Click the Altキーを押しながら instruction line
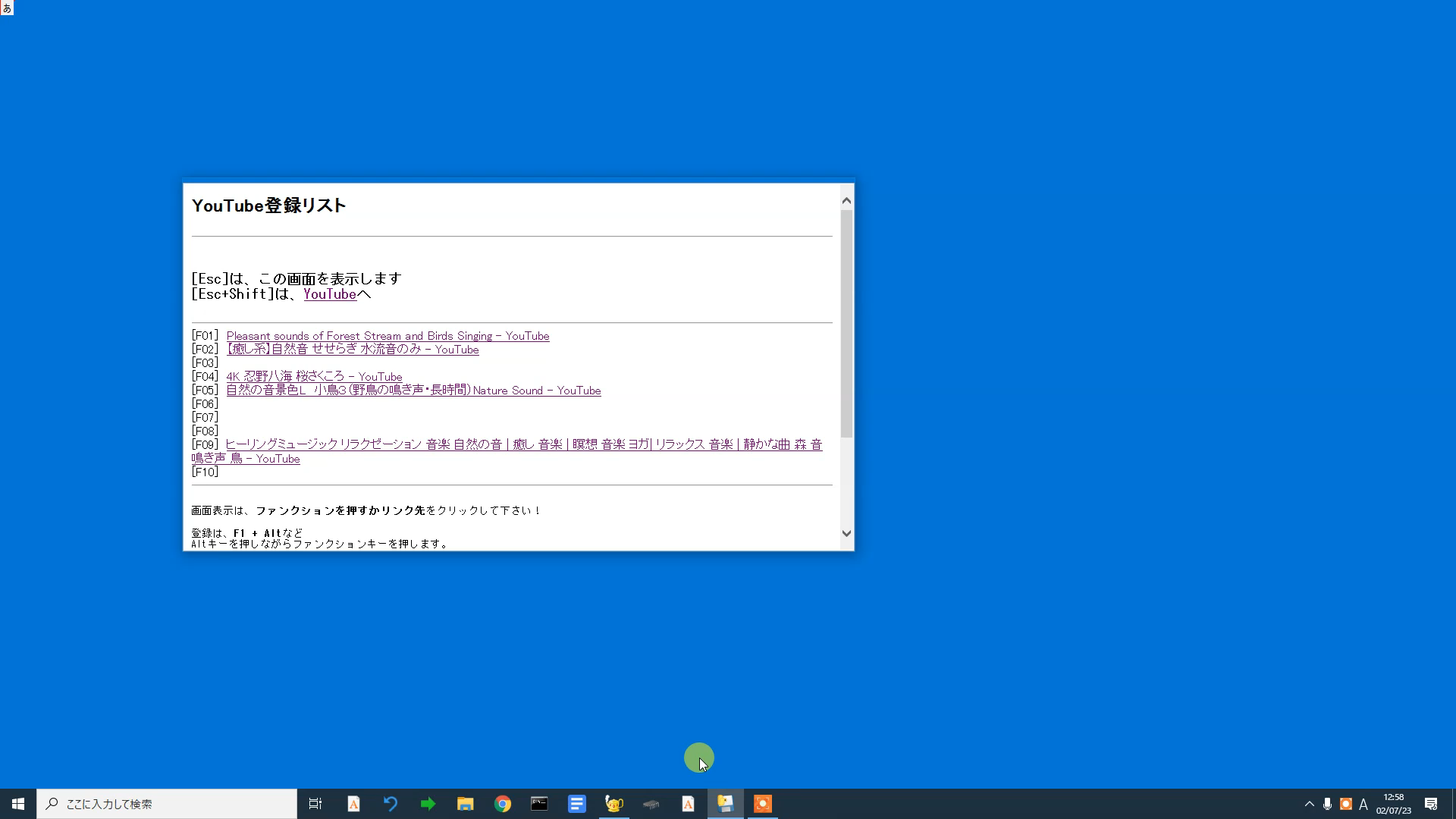The height and width of the screenshot is (819, 1456). pos(319,544)
